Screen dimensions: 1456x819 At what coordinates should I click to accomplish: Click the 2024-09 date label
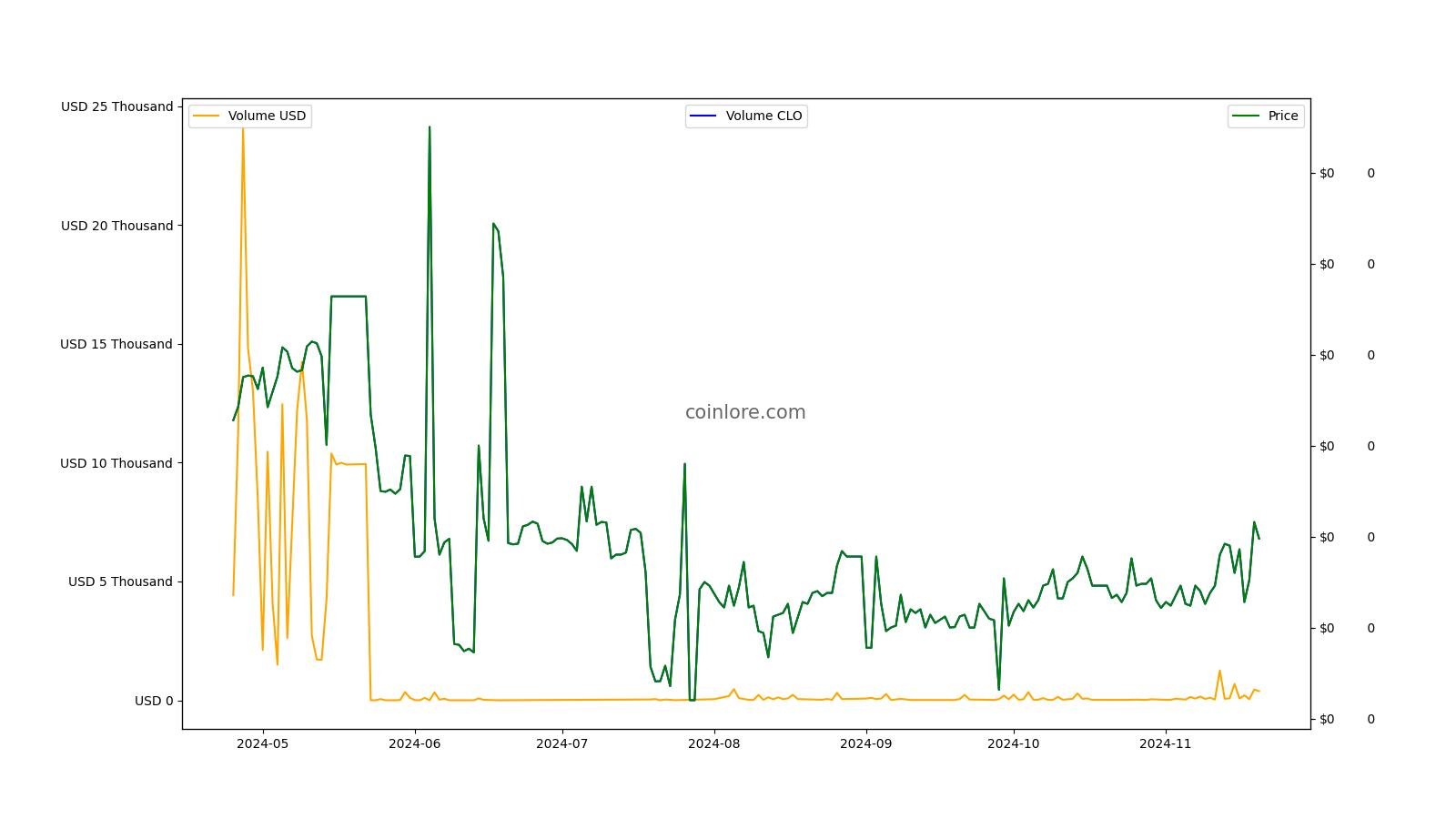pyautogui.click(x=866, y=743)
